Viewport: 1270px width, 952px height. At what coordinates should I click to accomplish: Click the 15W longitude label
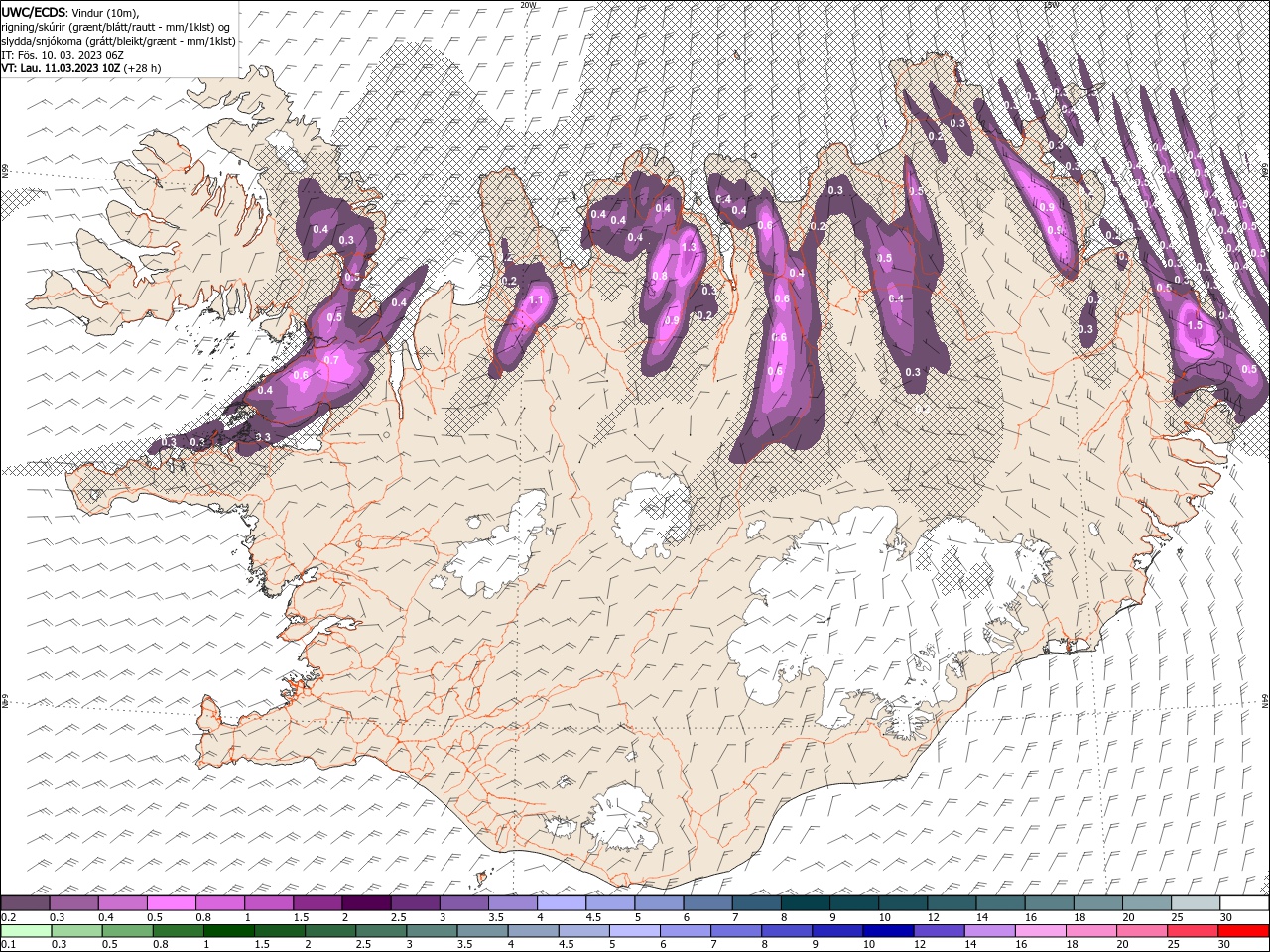coord(1051,5)
